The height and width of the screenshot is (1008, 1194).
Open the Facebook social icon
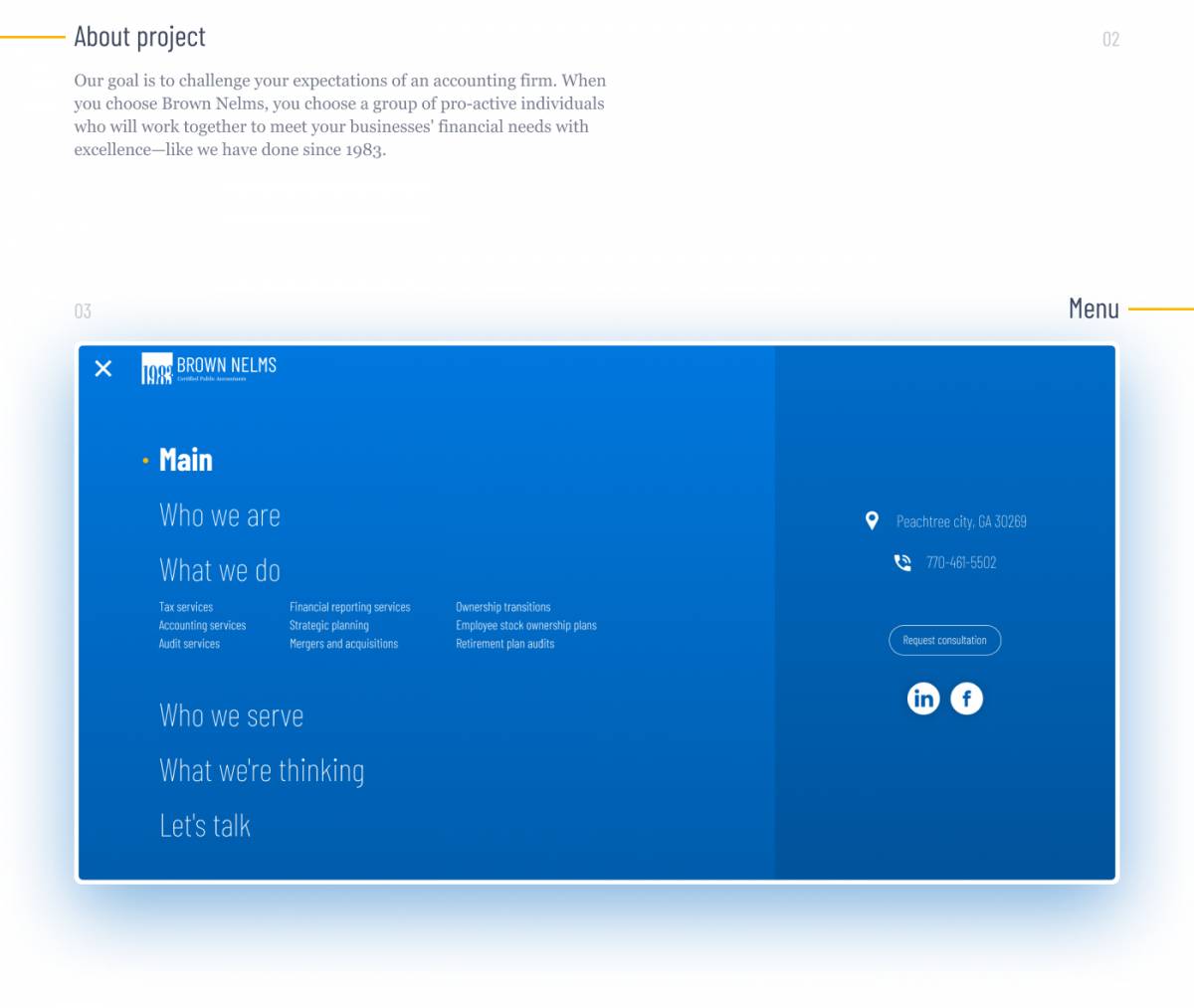[x=966, y=699]
